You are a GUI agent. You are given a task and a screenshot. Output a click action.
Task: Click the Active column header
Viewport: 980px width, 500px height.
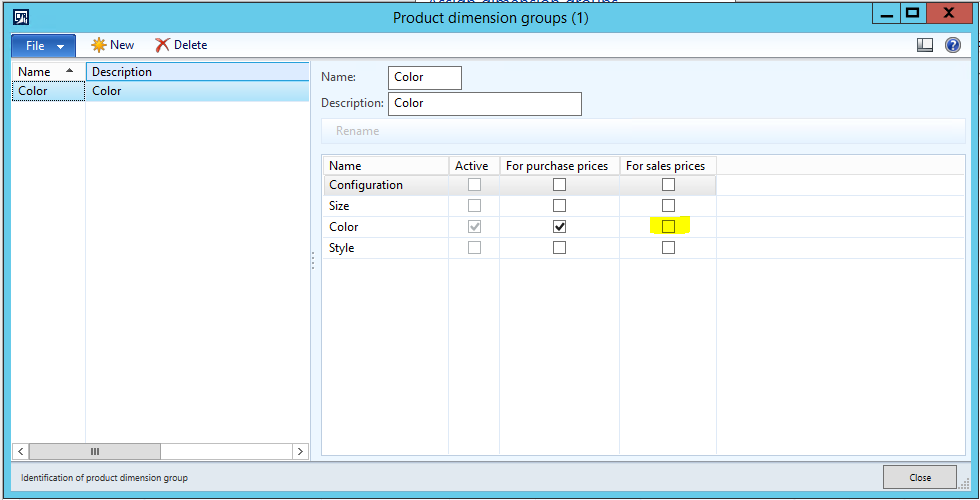(x=474, y=166)
